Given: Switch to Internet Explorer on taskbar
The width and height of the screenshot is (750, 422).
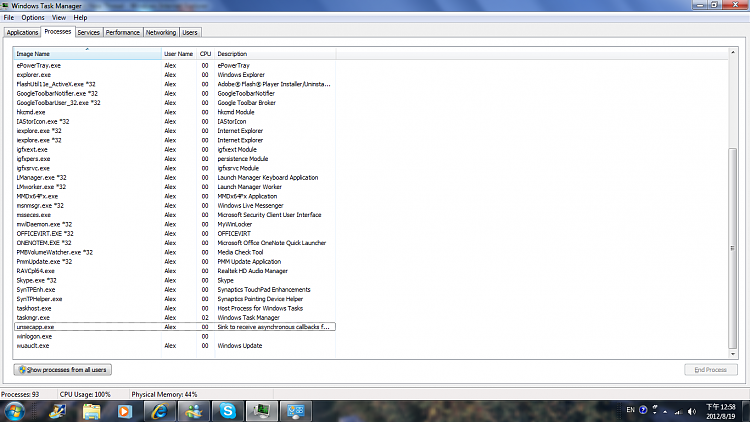Looking at the screenshot, I should (159, 411).
